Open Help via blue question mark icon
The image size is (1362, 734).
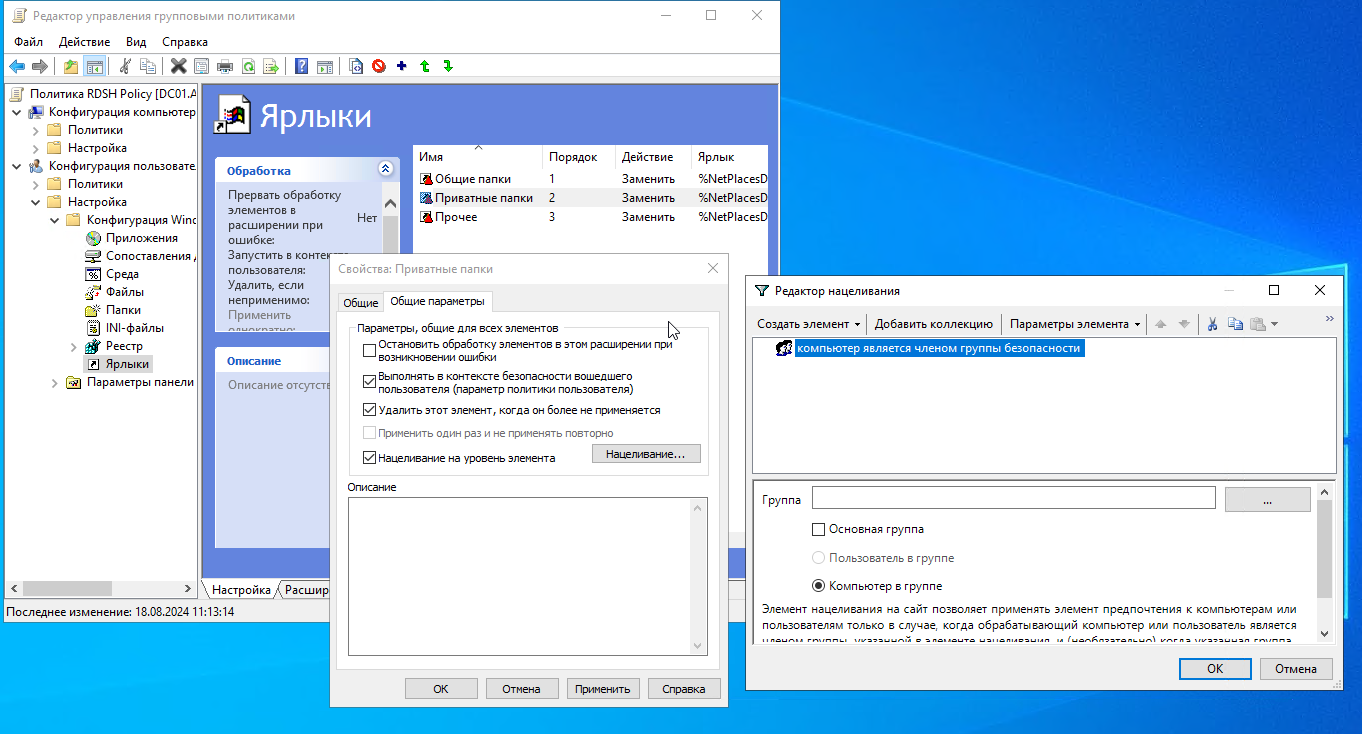pyautogui.click(x=301, y=66)
